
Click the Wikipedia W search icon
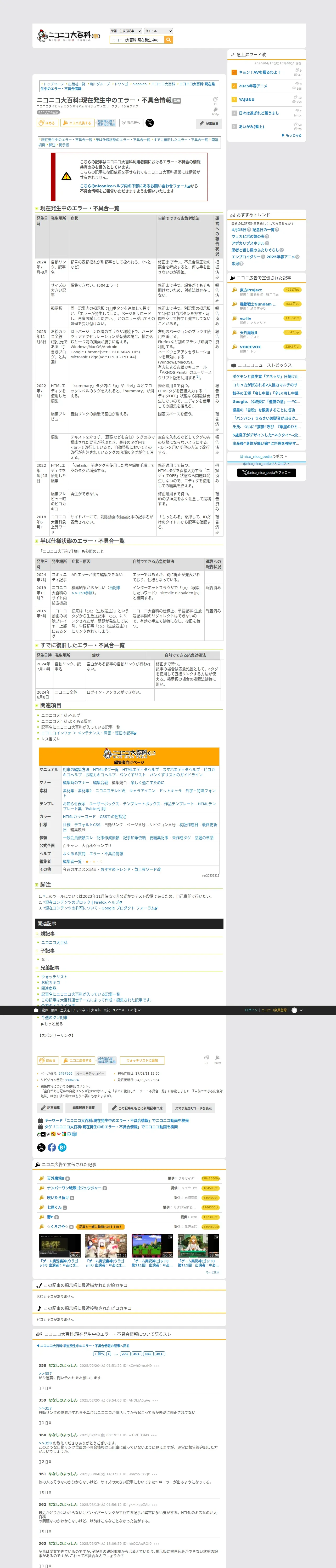[48, 1134]
